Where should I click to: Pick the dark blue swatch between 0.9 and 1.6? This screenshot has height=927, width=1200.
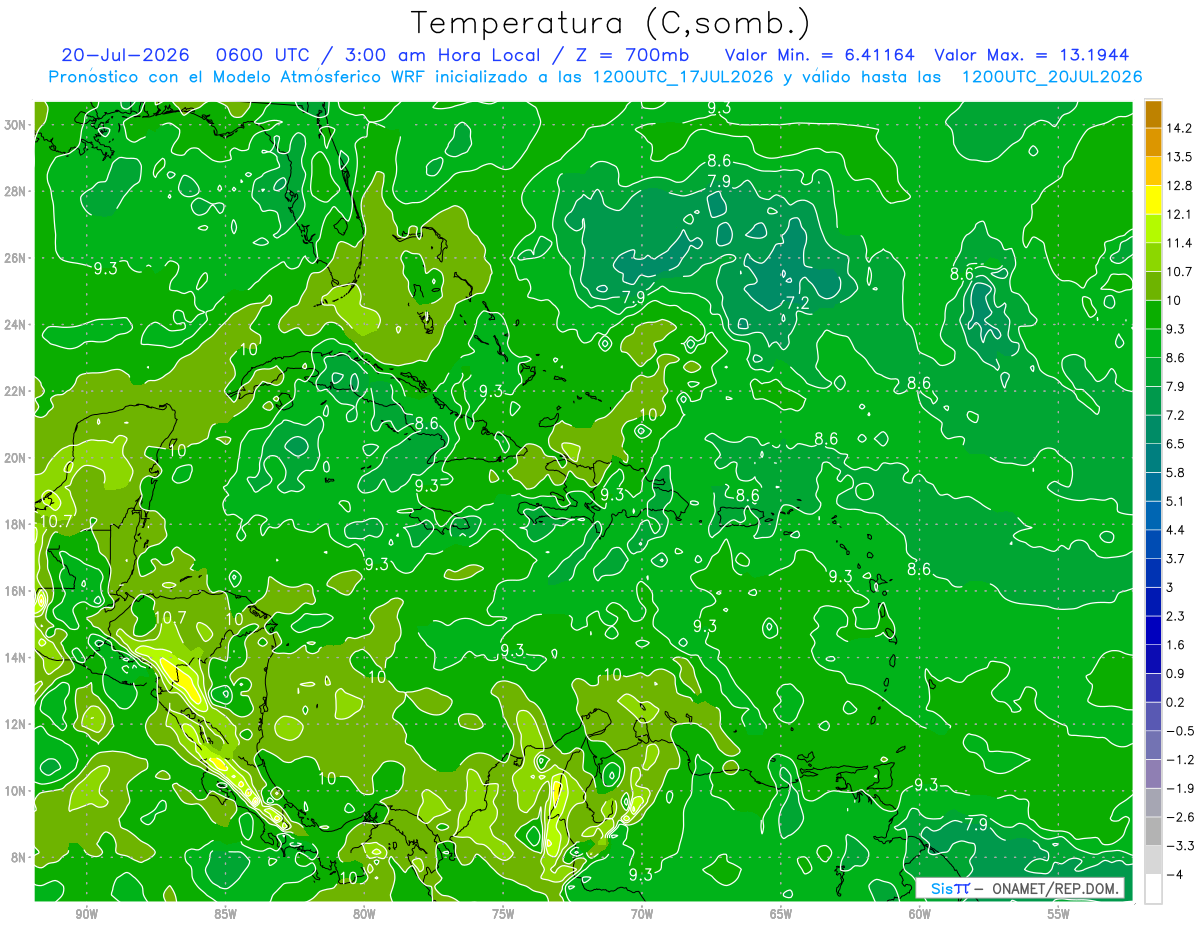pyautogui.click(x=1153, y=658)
